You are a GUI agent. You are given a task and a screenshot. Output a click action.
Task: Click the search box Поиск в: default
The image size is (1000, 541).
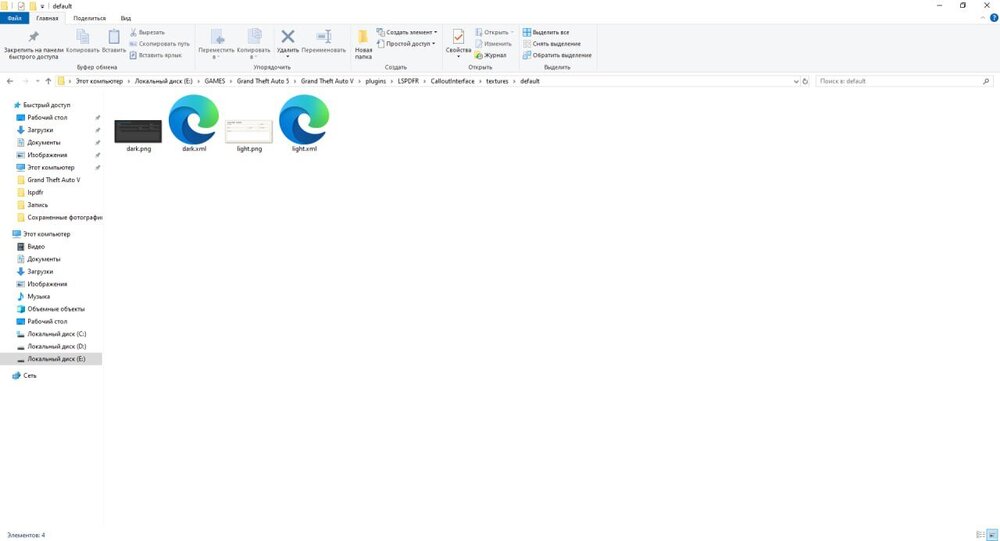(904, 81)
